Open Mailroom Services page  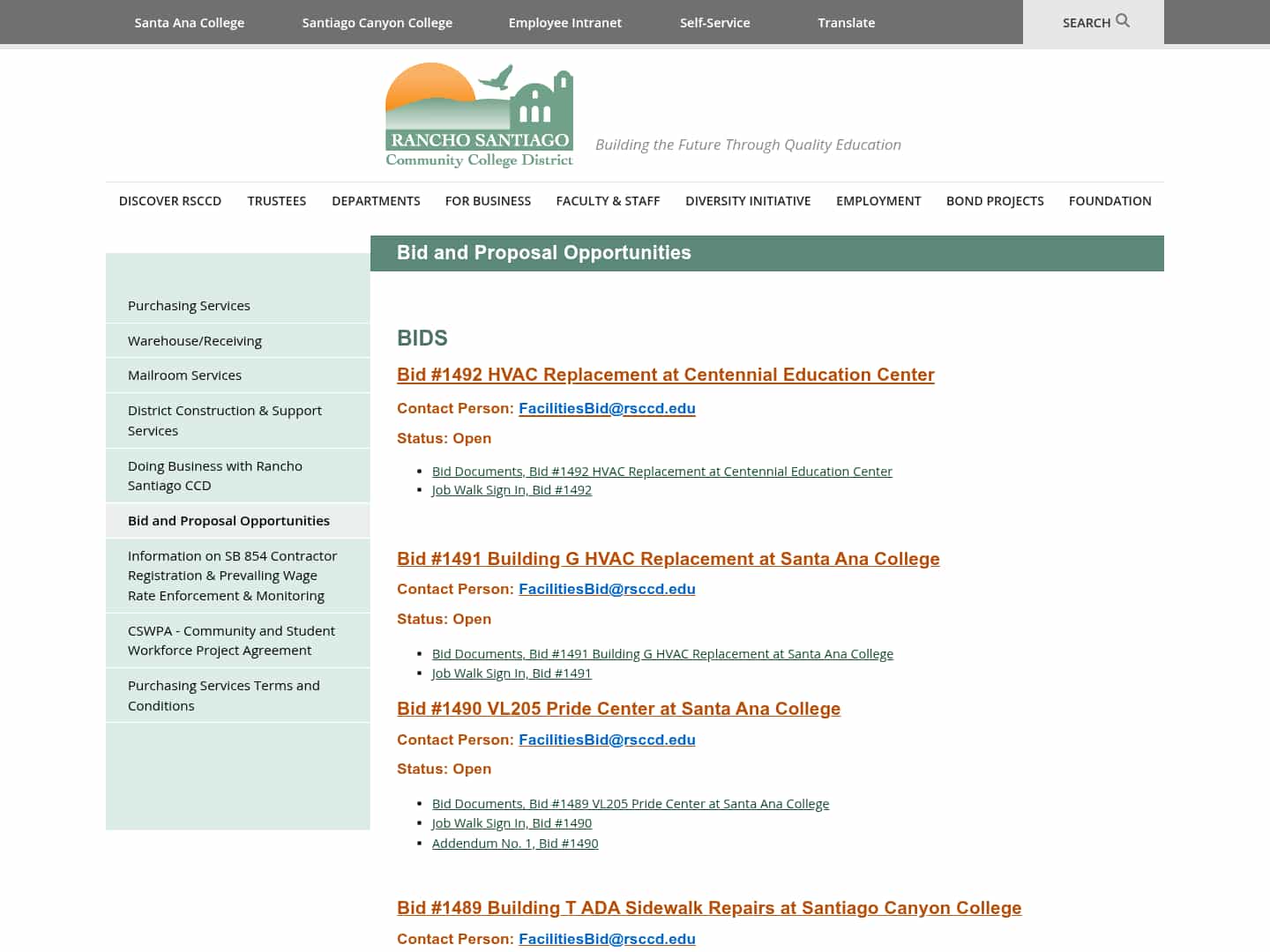[184, 375]
